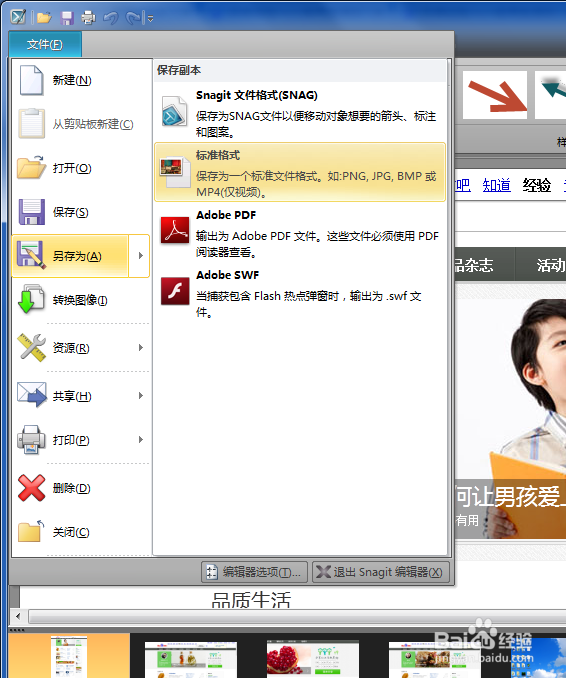Choose 打开(O) in the file menu
This screenshot has height=678, width=566.
point(81,168)
